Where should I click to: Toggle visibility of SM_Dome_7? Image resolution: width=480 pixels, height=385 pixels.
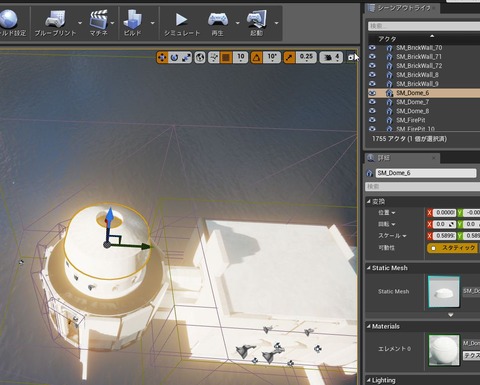[x=372, y=102]
